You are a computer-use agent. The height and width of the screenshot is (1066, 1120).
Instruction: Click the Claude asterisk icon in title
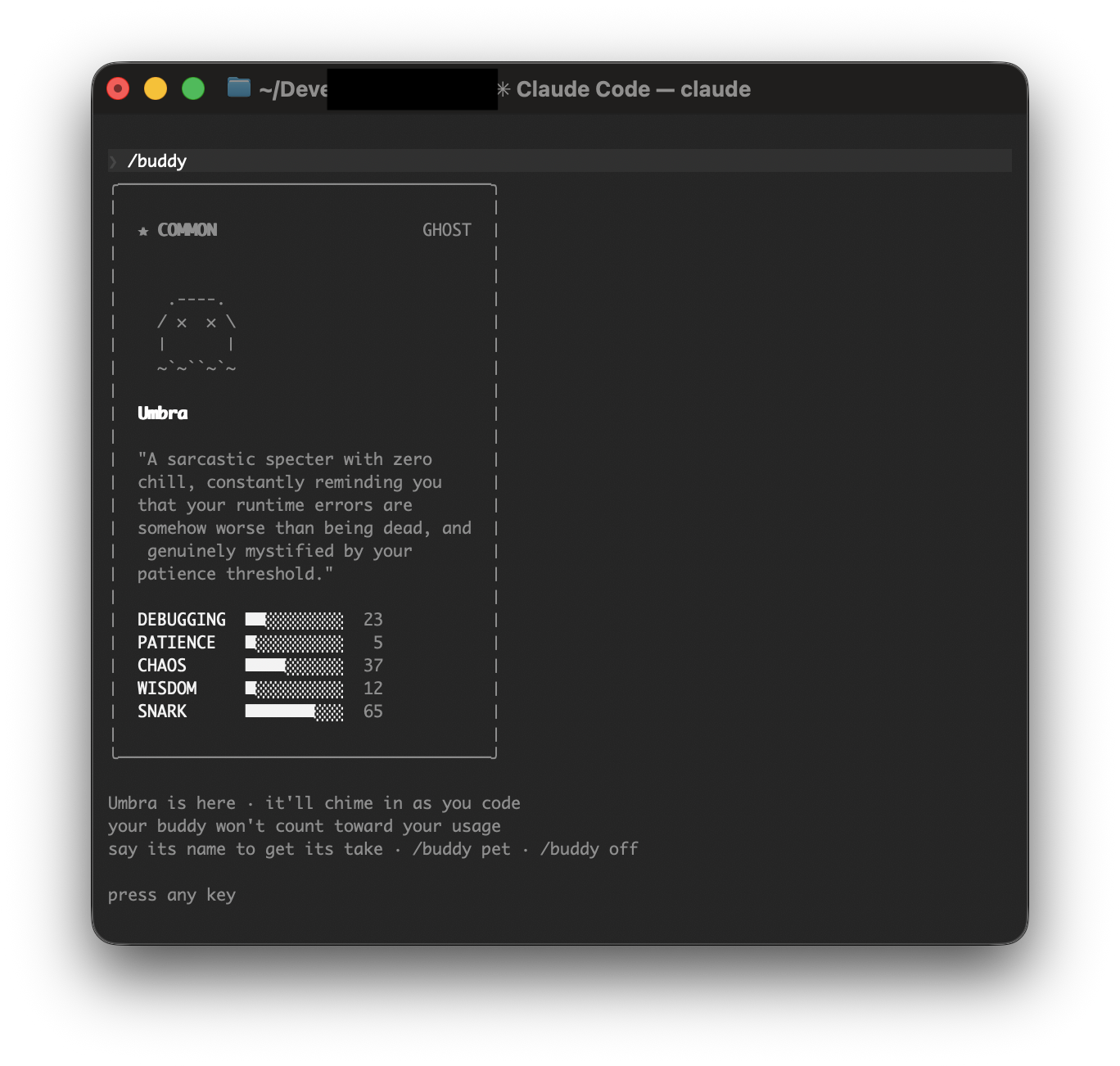click(504, 89)
